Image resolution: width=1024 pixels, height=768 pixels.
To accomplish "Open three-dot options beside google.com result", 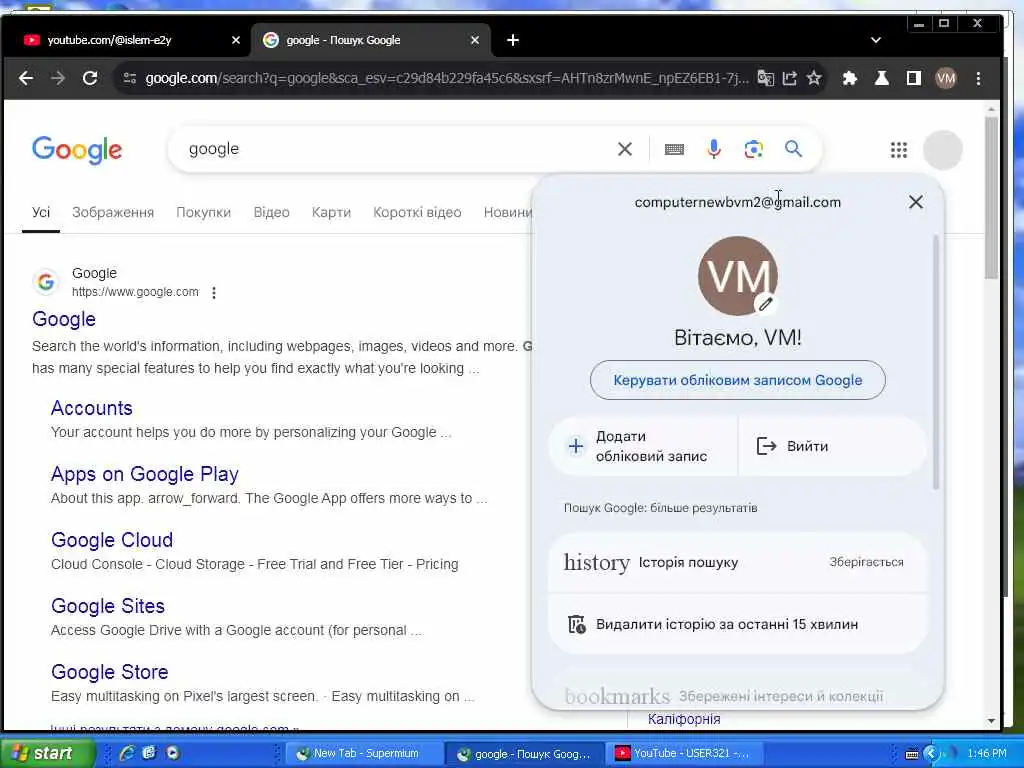I will coord(214,293).
